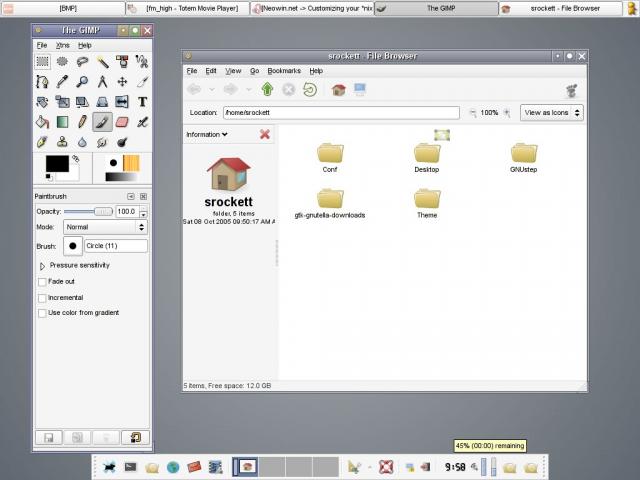
Task: Toggle the Incremental checkbox
Action: tap(42, 298)
